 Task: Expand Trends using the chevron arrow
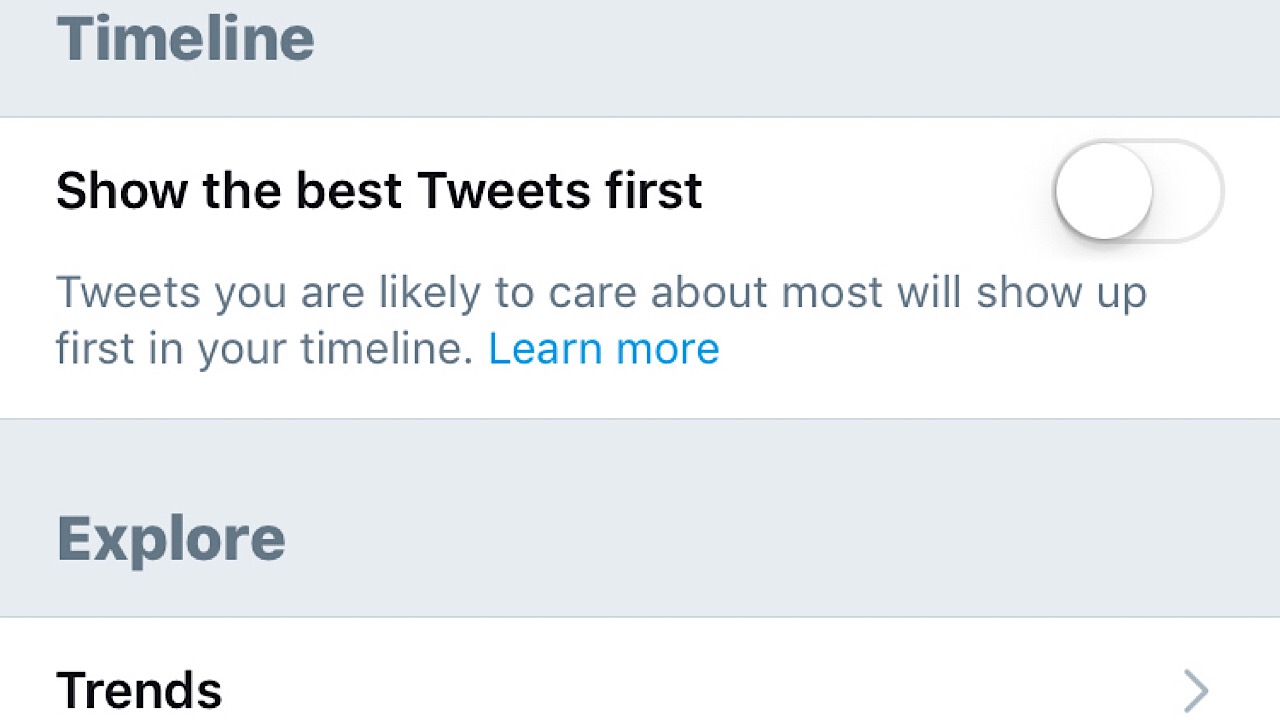click(x=1196, y=690)
